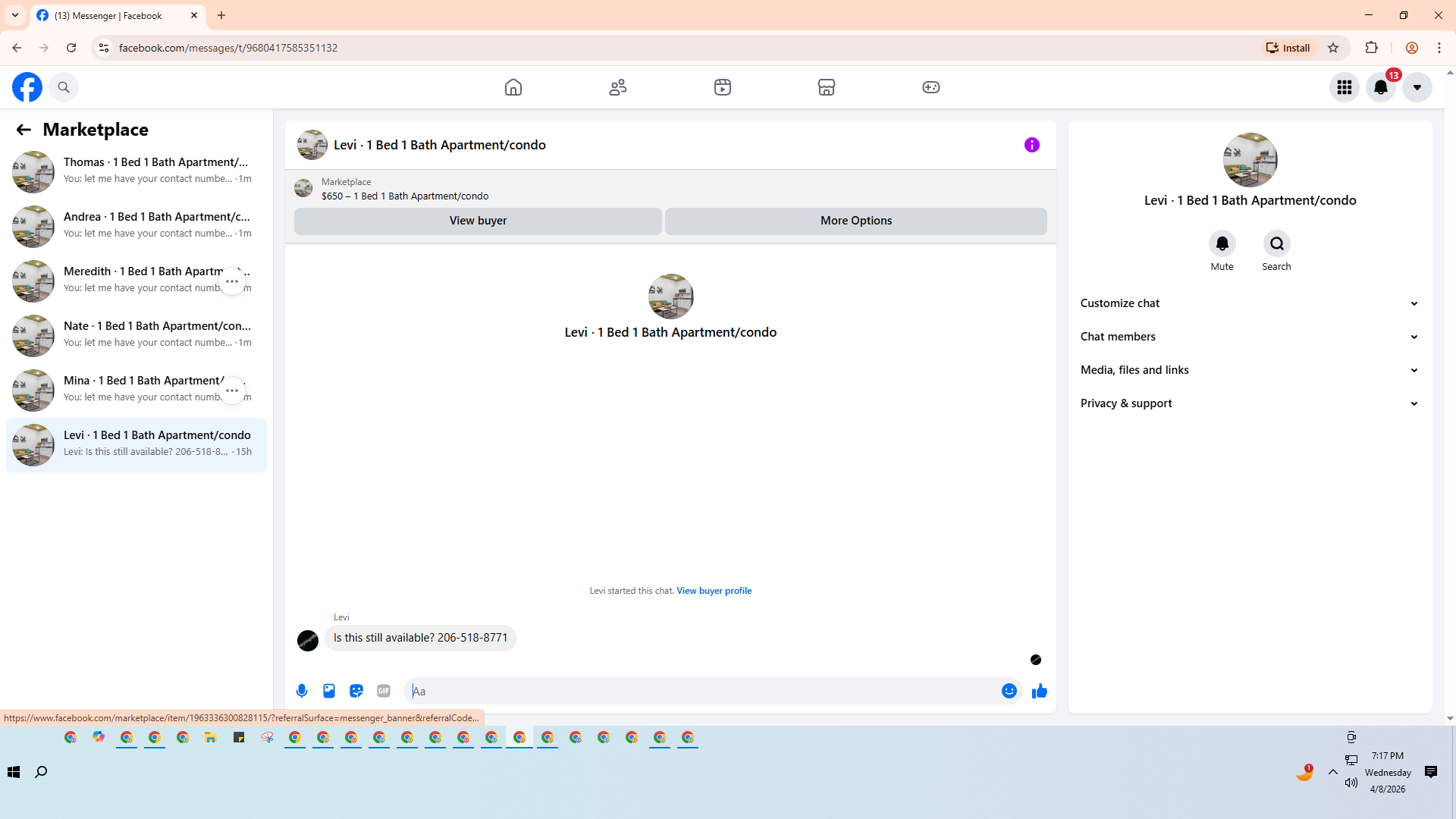Open the attach photo icon
Viewport: 1456px width, 819px height.
[x=329, y=691]
